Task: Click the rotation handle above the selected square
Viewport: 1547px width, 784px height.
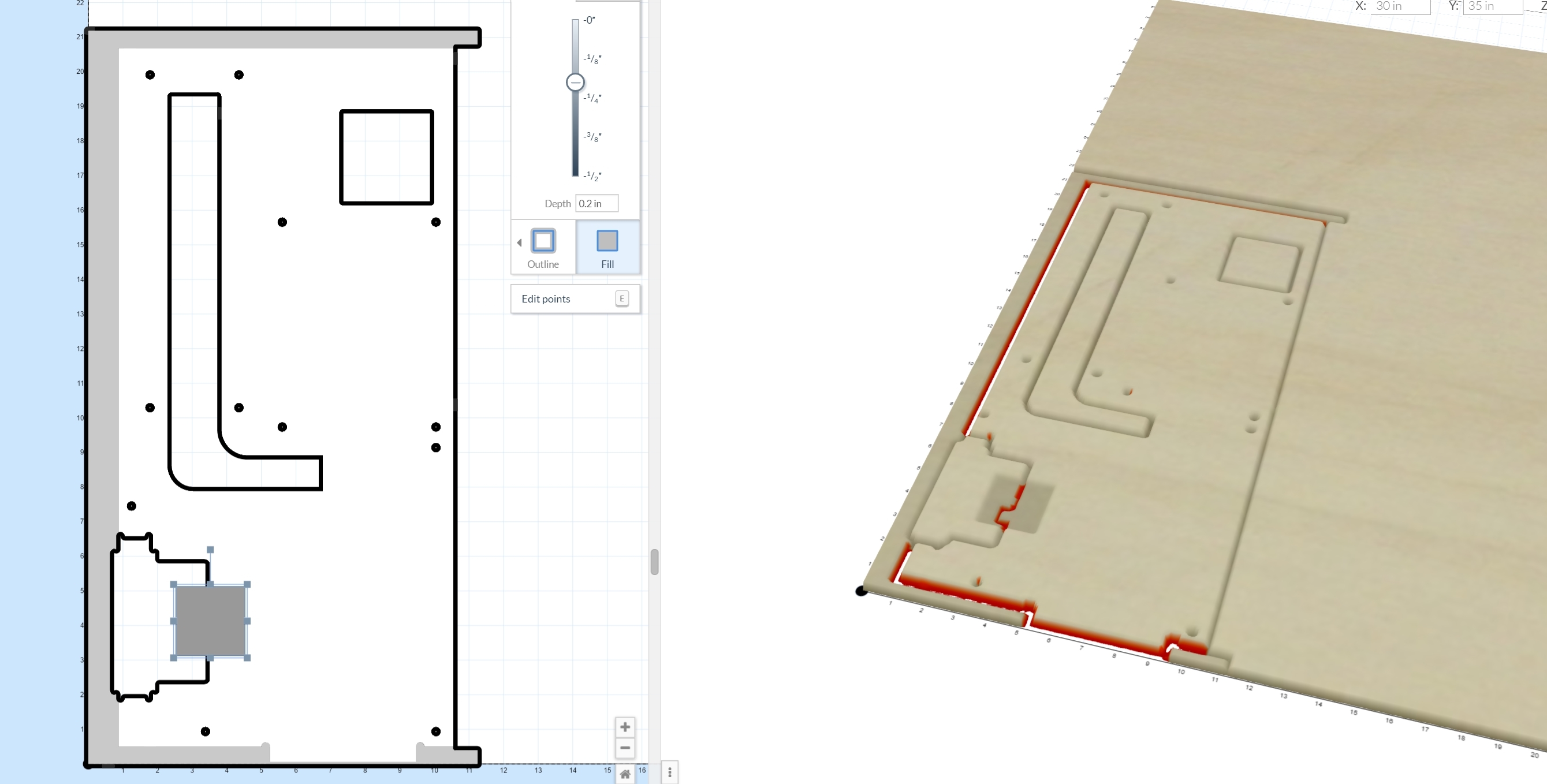Action: 210,549
